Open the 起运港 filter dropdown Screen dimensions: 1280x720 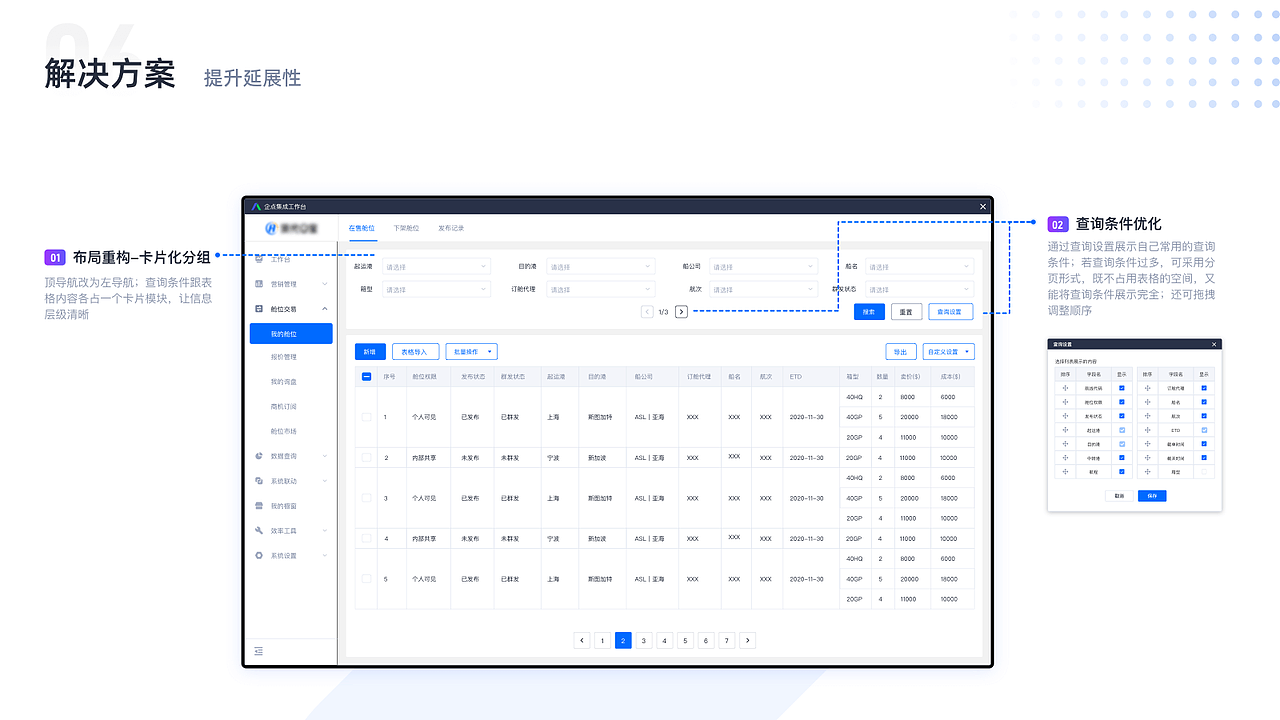click(x=436, y=267)
